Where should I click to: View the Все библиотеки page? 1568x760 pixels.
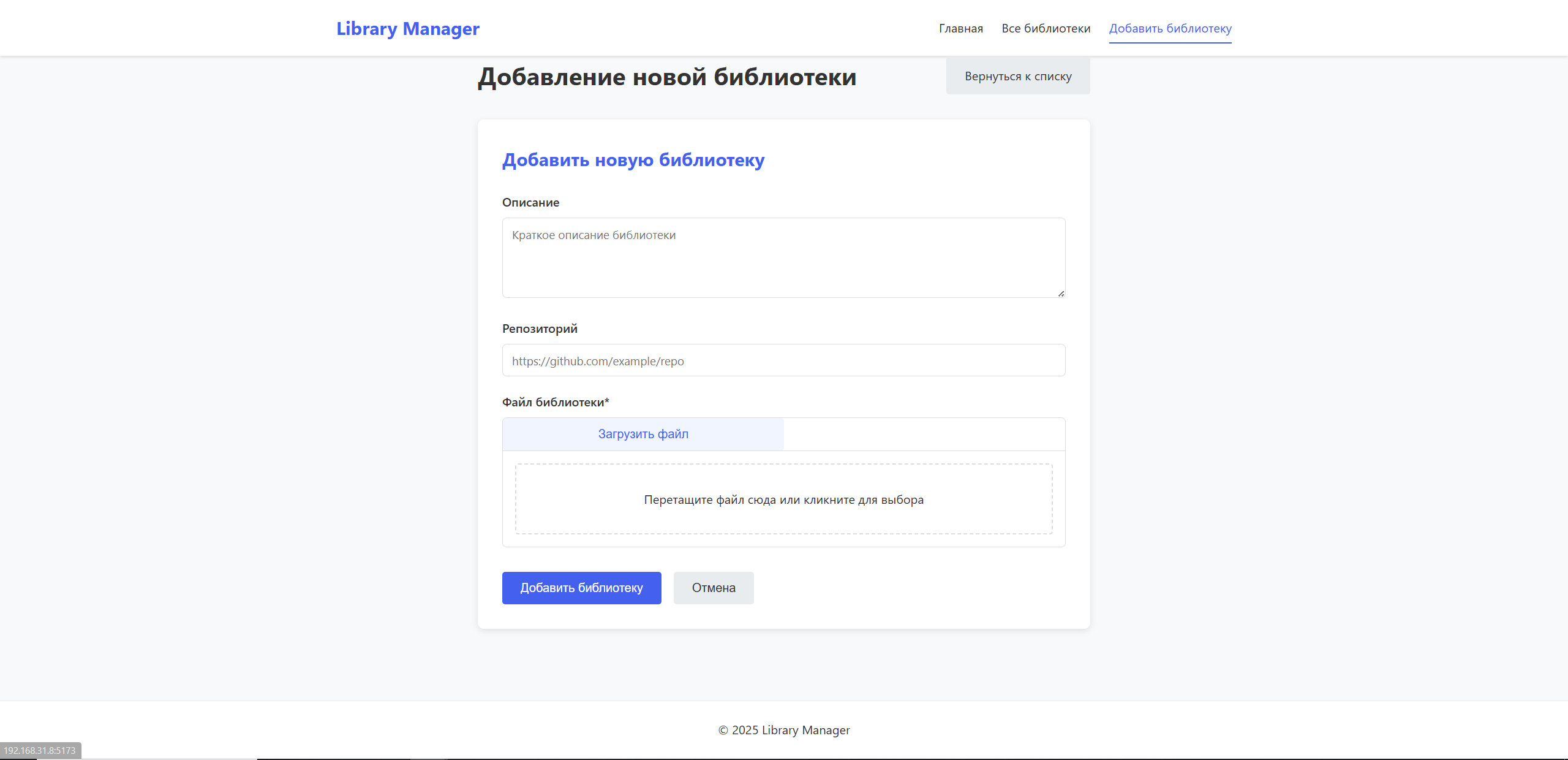click(x=1046, y=28)
